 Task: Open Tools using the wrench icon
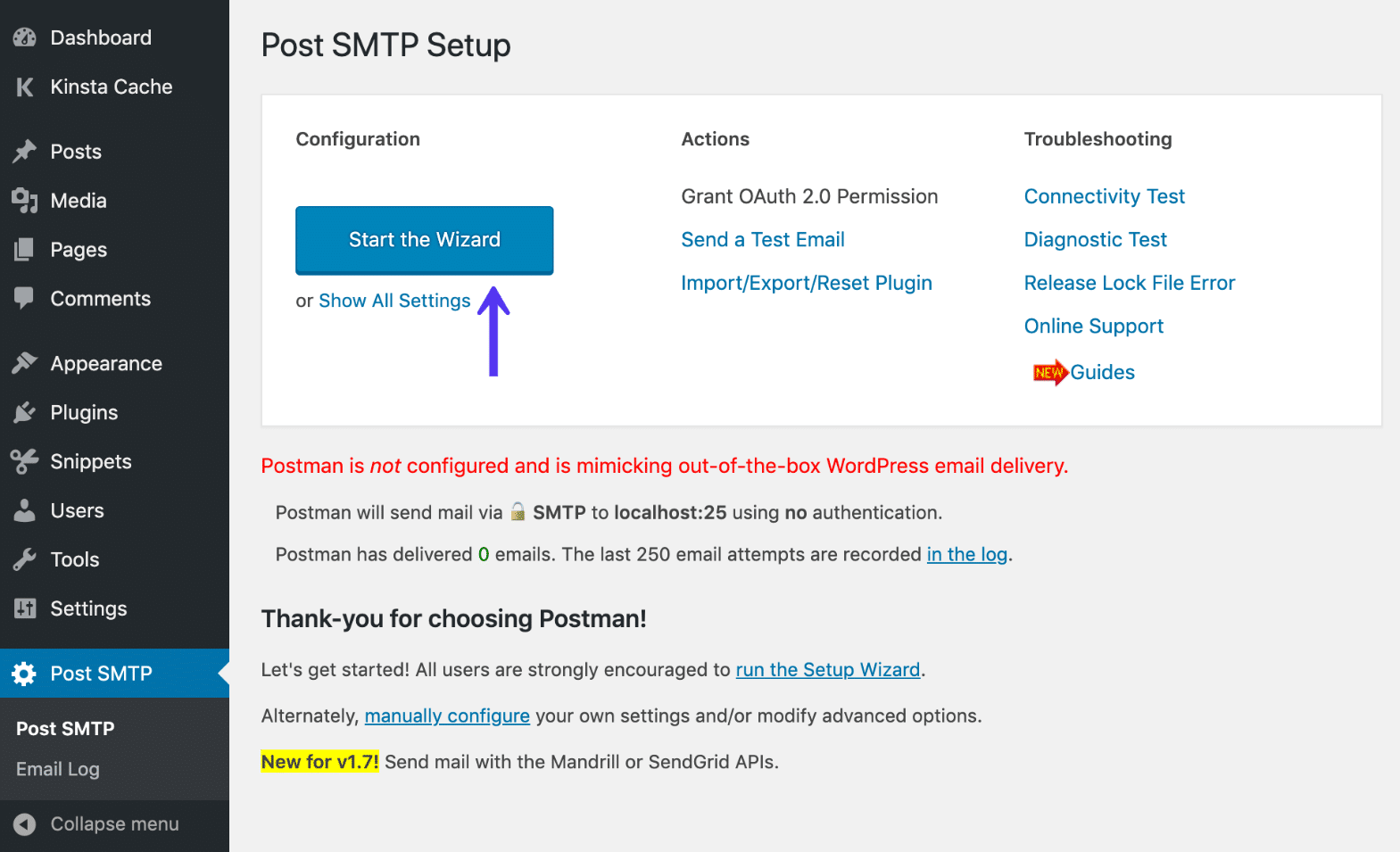tap(23, 558)
